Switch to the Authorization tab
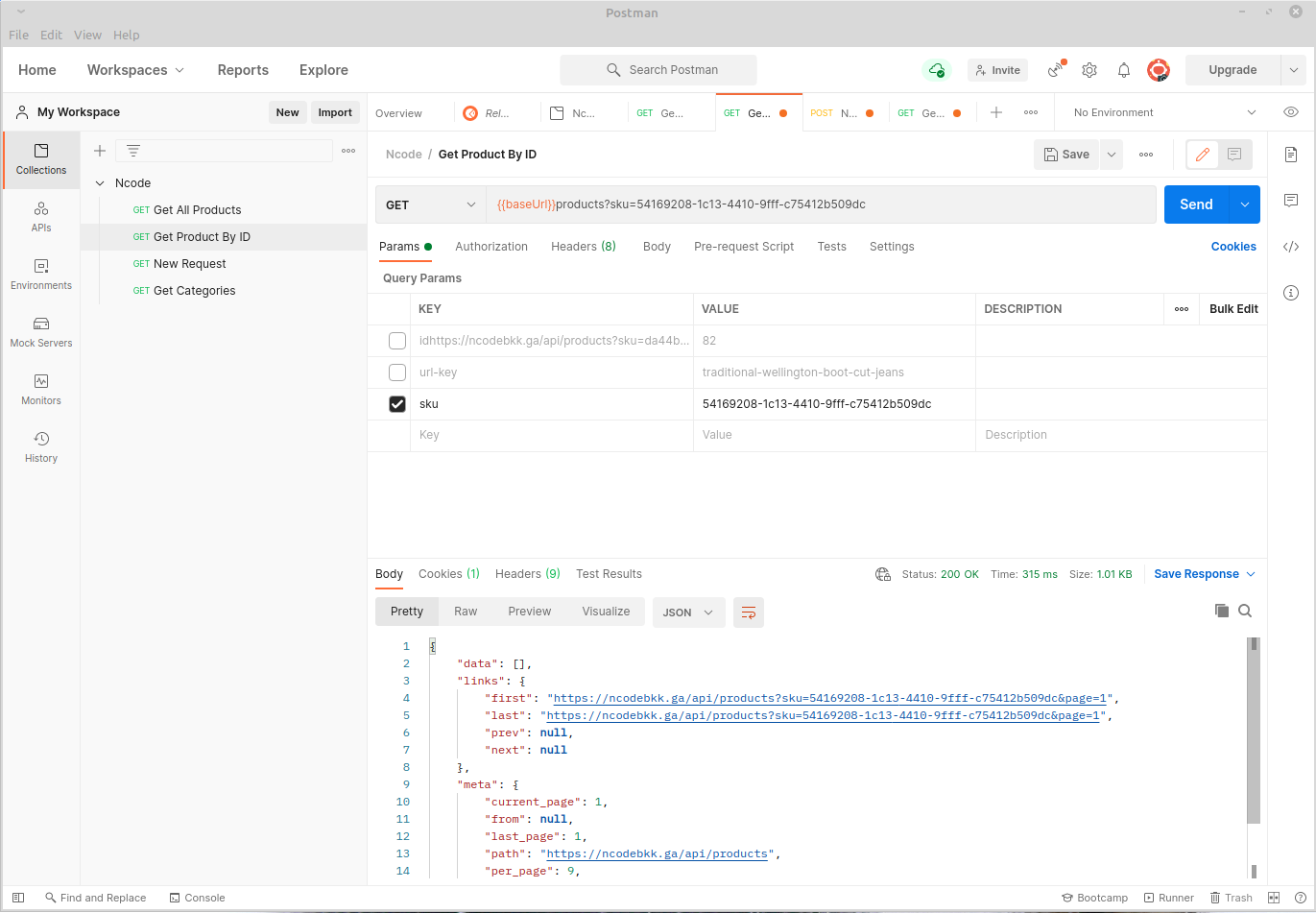 point(491,247)
